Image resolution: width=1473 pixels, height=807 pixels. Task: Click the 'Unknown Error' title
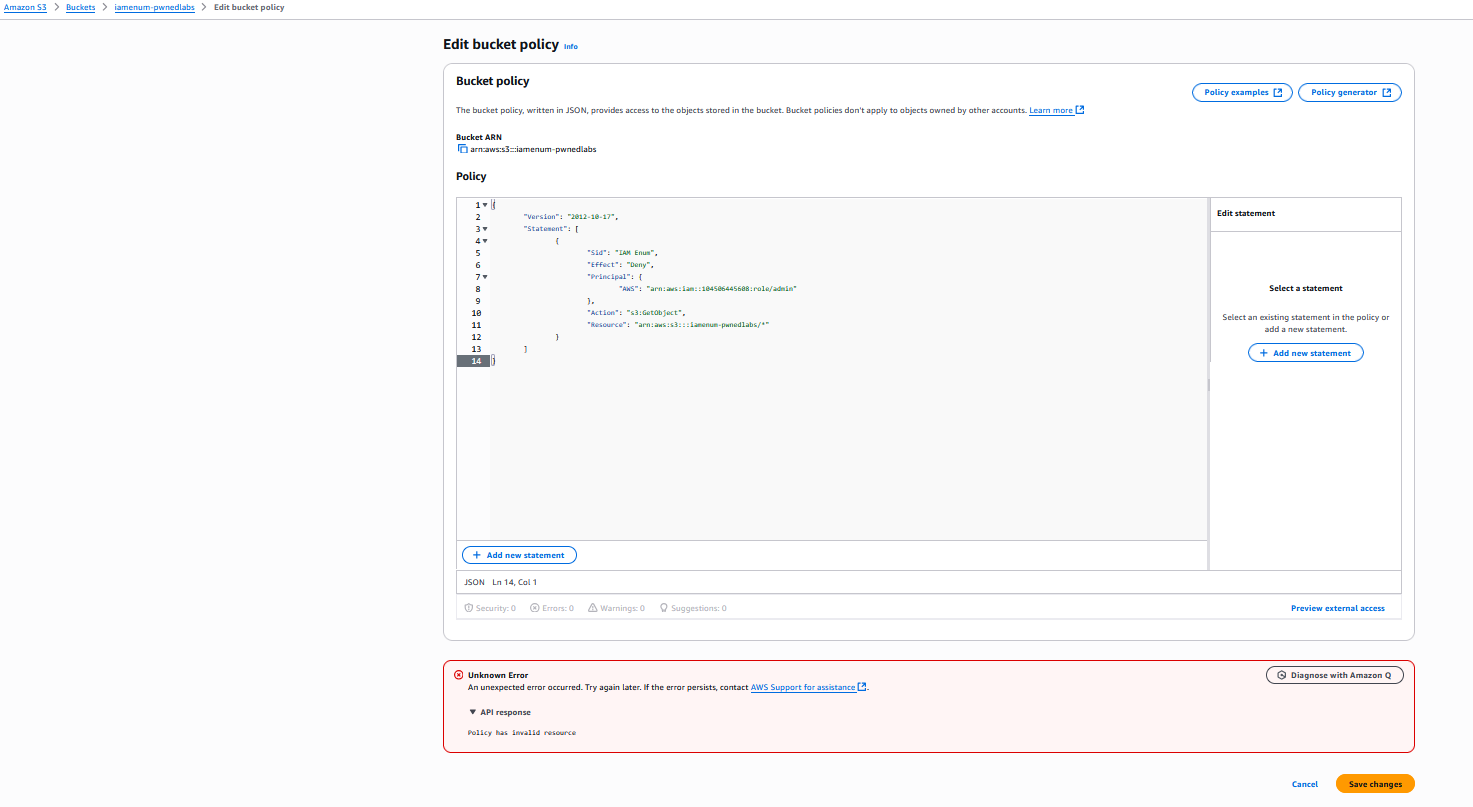pos(498,675)
